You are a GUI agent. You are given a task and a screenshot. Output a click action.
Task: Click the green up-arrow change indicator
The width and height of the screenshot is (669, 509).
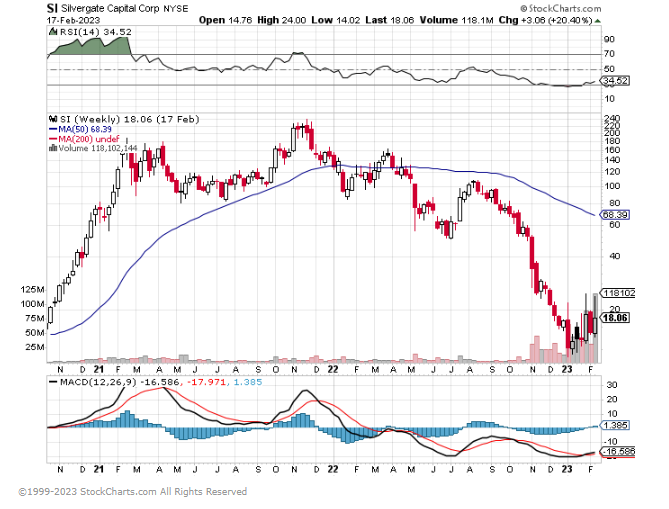[x=598, y=20]
